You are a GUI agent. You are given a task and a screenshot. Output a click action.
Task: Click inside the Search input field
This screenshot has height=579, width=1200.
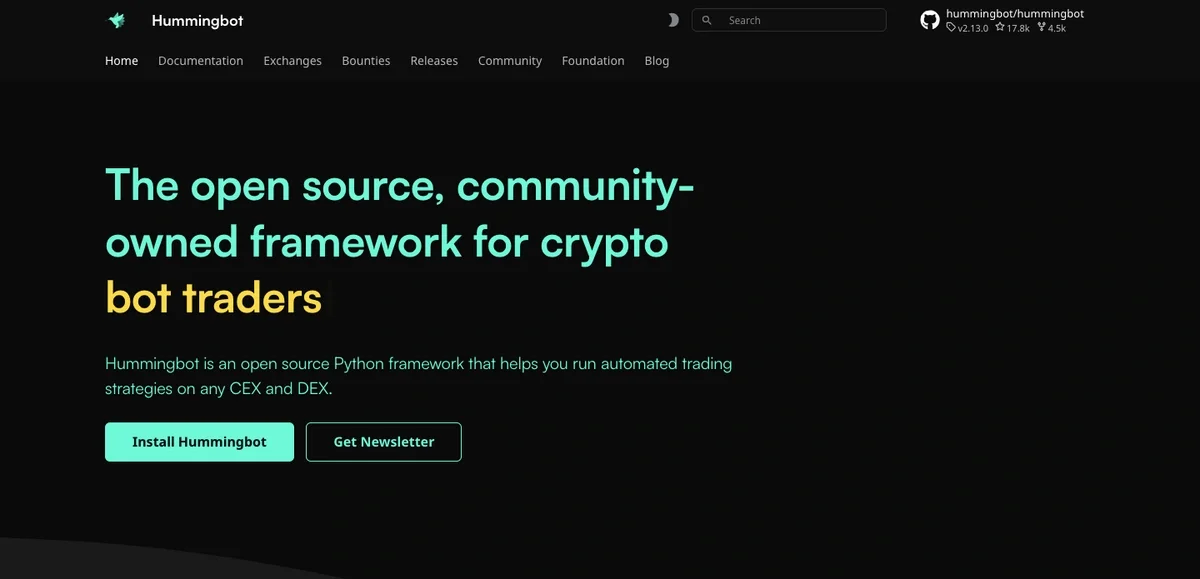pyautogui.click(x=790, y=19)
